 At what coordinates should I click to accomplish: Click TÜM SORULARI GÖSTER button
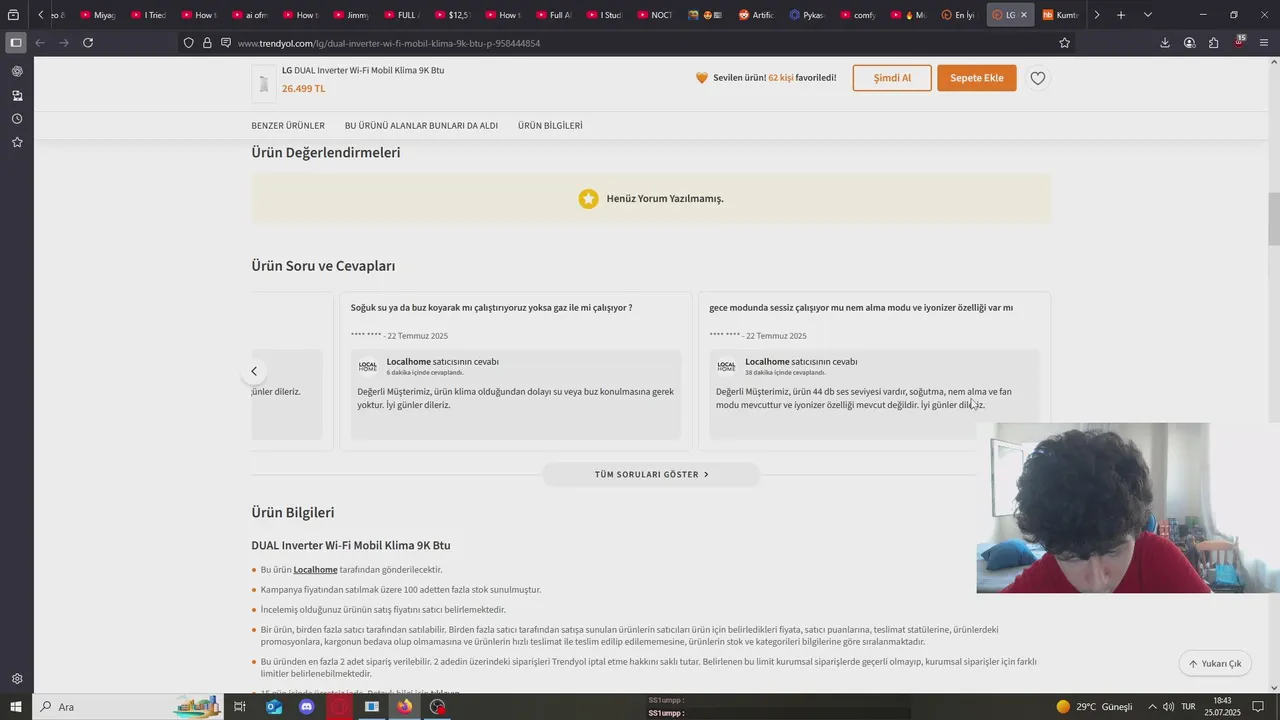click(651, 474)
